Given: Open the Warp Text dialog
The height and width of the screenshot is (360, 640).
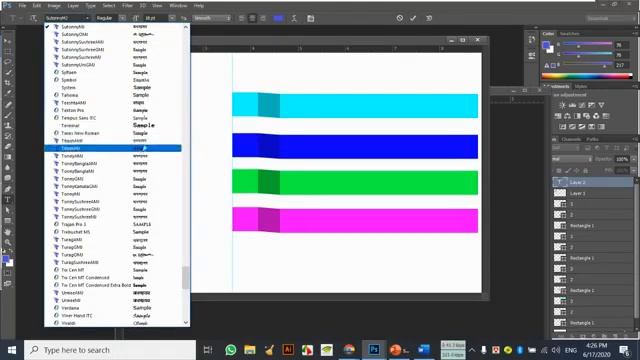Looking at the screenshot, I should pos(294,18).
